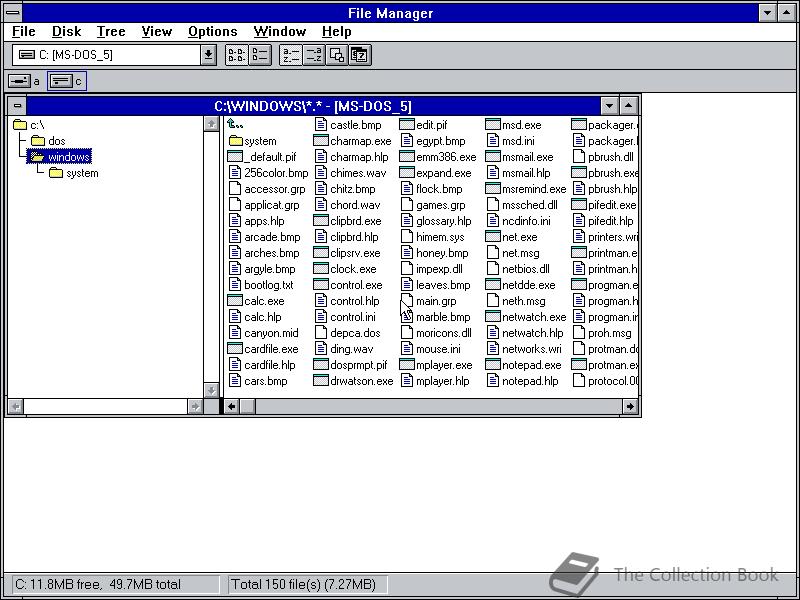The height and width of the screenshot is (600, 800).
Task: Open the File Manager control menu box
Action: [13, 12]
